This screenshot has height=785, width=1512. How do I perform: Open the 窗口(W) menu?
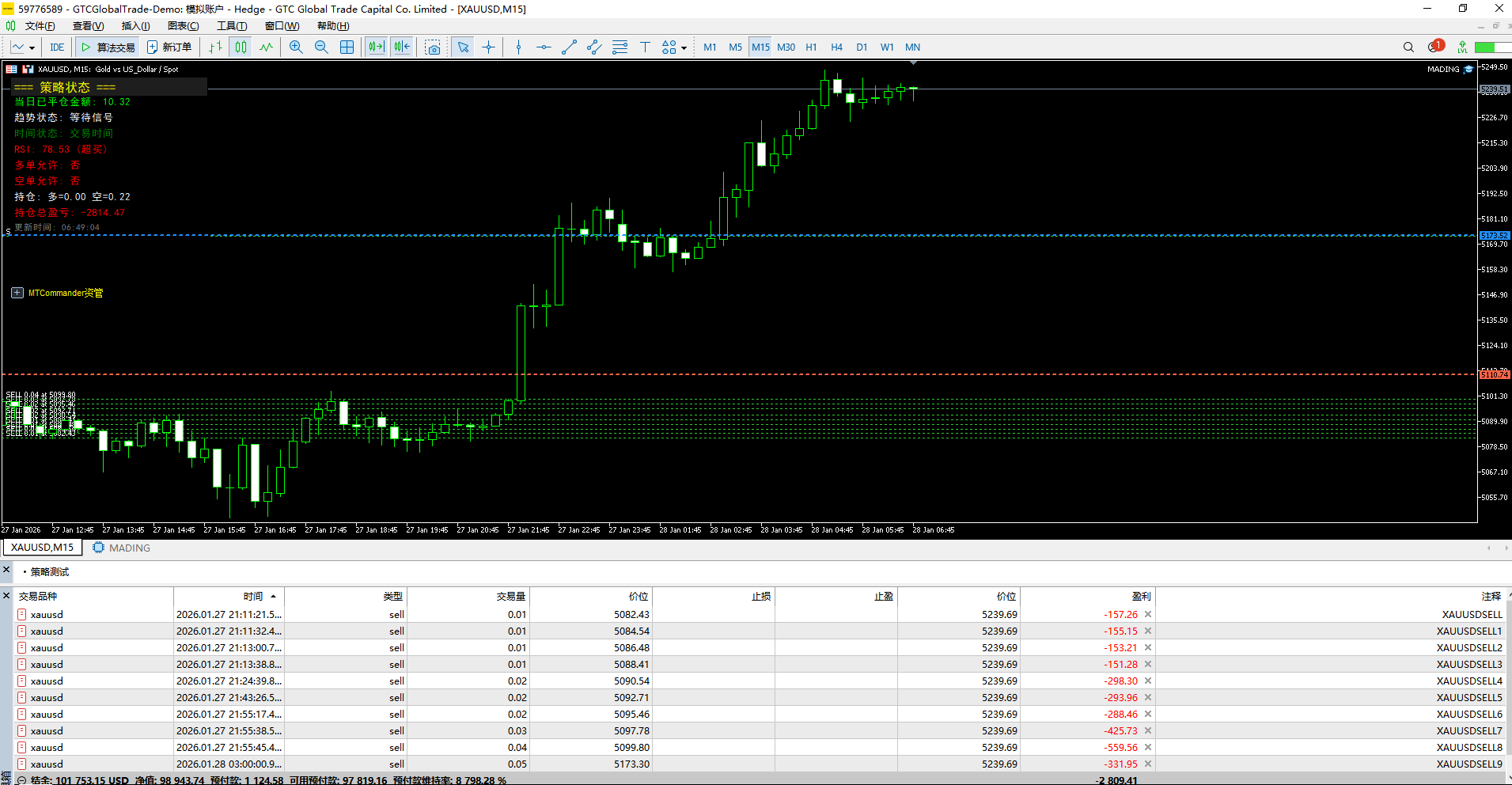[x=282, y=26]
